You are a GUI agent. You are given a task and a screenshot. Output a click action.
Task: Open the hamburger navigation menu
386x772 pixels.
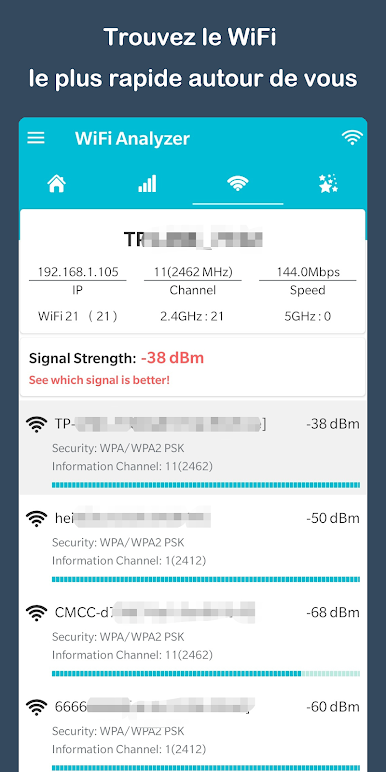(x=36, y=138)
